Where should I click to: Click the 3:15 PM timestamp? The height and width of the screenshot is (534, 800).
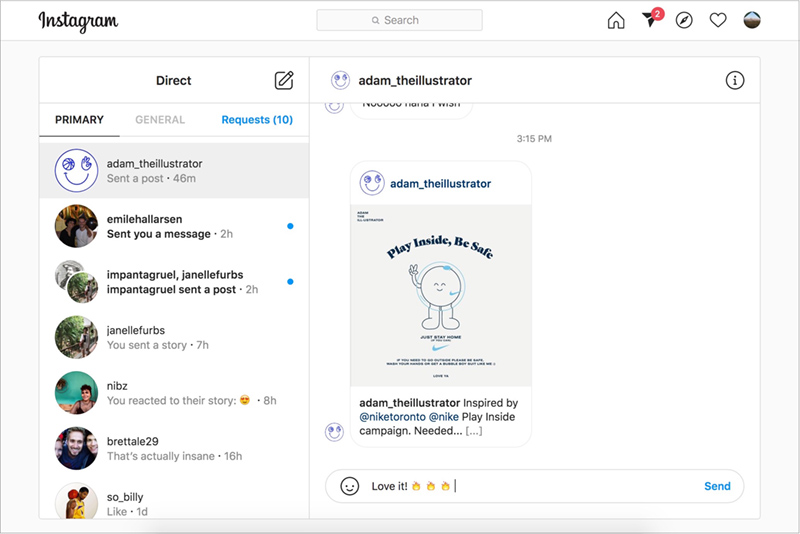click(x=534, y=139)
